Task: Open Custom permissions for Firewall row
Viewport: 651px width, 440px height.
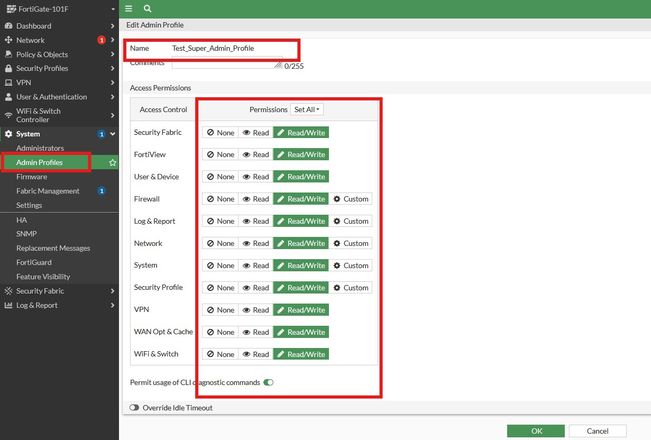Action: 351,199
